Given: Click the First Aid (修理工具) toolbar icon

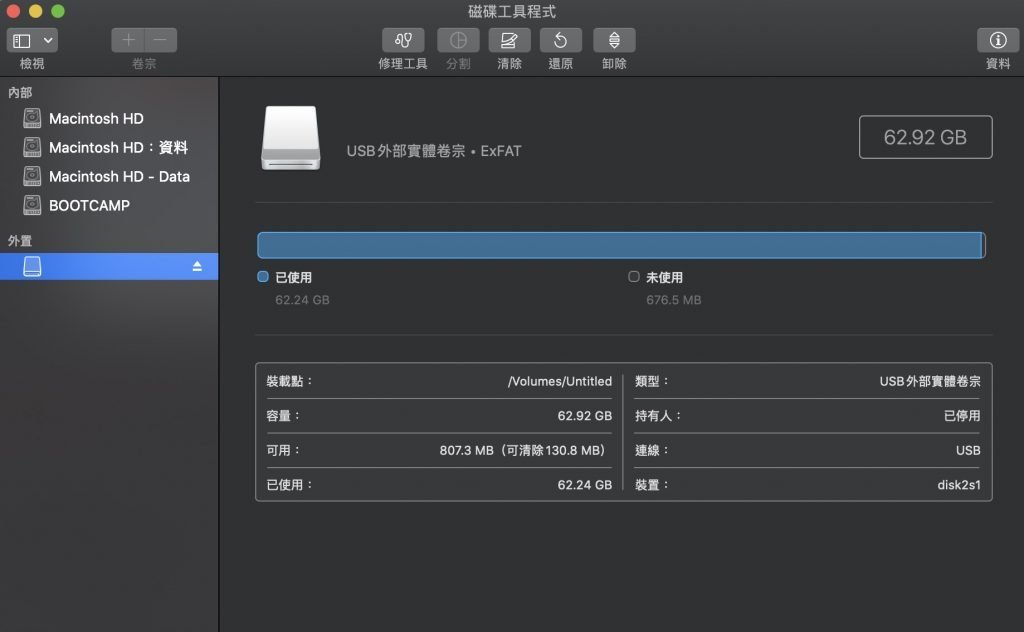Looking at the screenshot, I should tap(403, 40).
